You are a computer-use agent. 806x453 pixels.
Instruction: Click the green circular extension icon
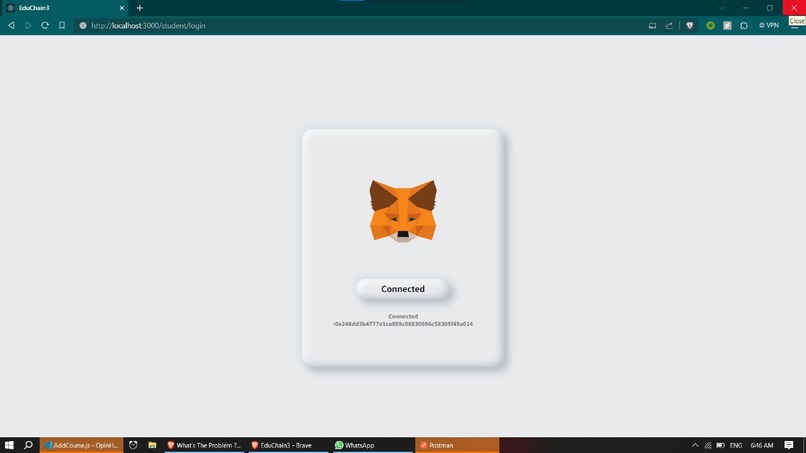pos(710,25)
